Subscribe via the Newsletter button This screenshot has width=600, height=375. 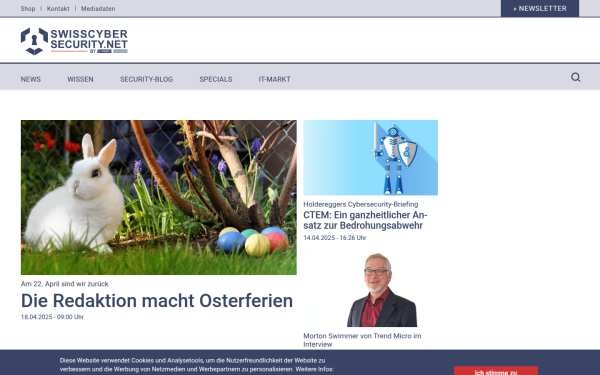540,8
